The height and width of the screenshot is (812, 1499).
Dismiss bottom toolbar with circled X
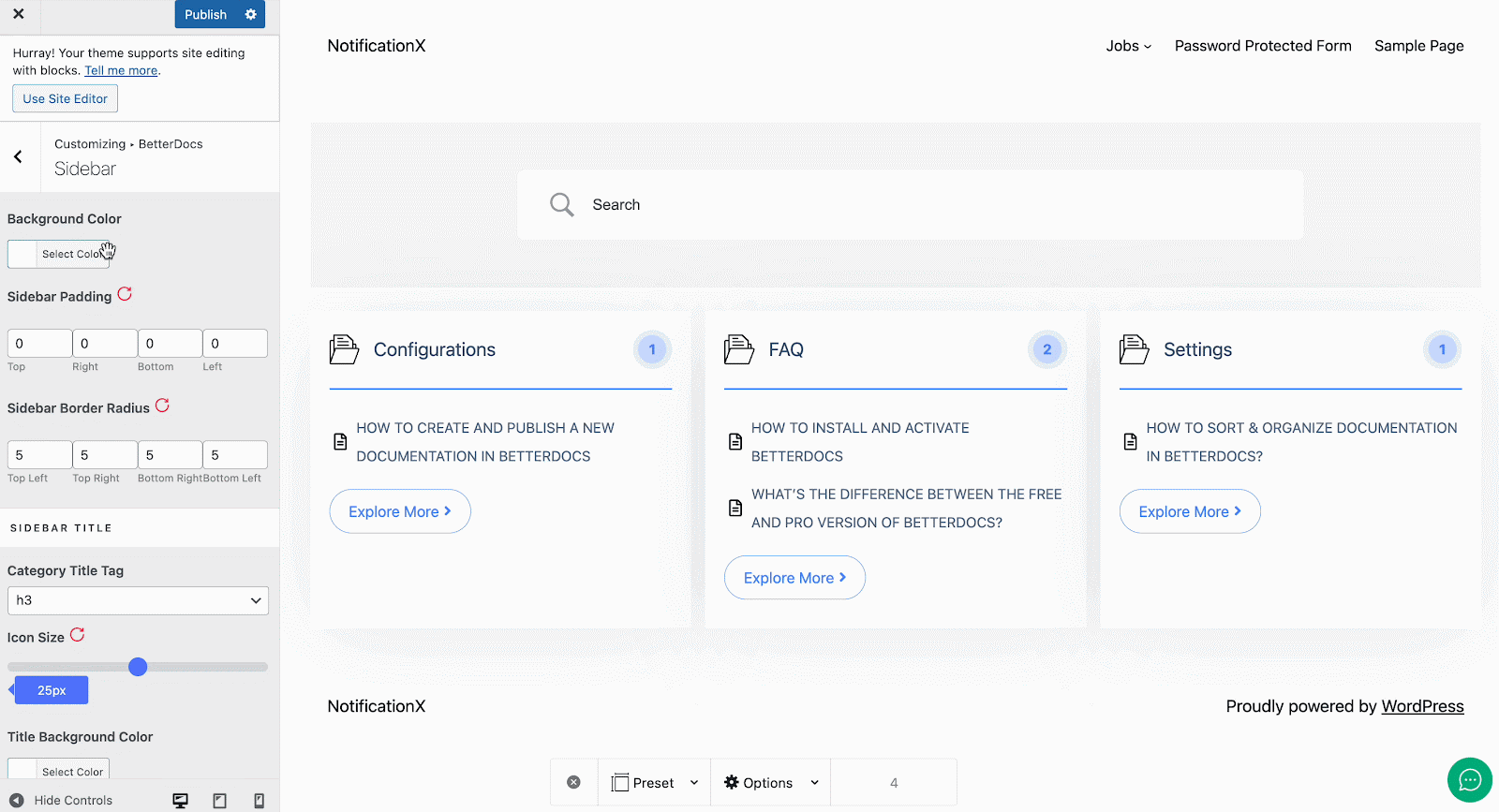coord(574,782)
